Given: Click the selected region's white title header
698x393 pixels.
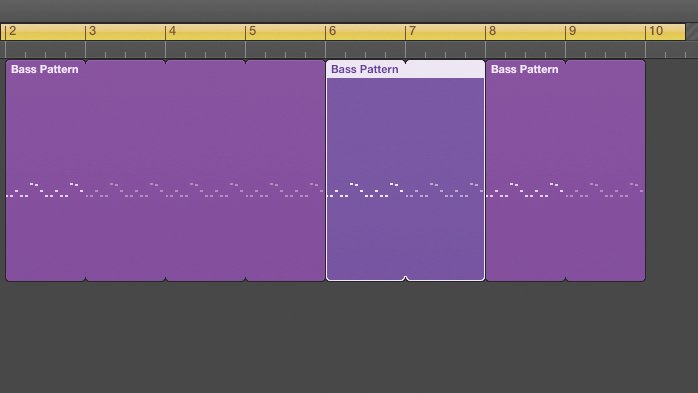Looking at the screenshot, I should coord(406,69).
